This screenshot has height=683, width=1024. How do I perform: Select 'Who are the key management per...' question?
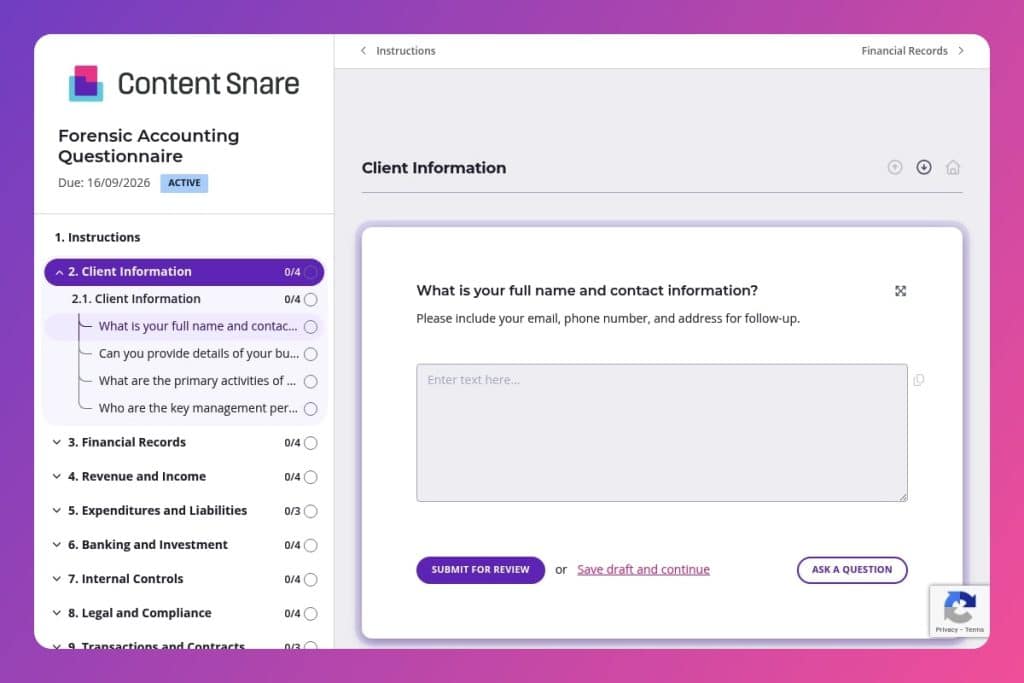click(x=198, y=408)
